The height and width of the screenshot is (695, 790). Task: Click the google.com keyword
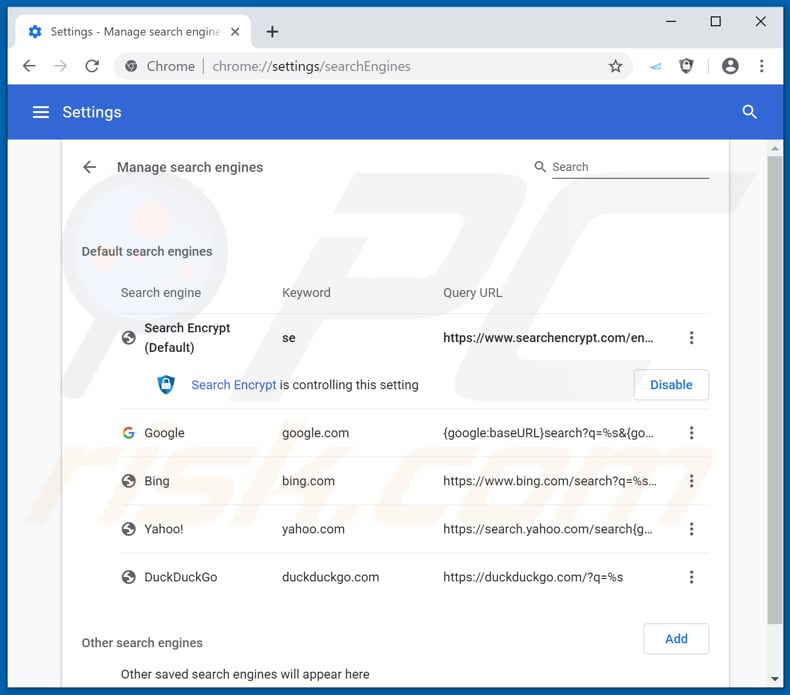pyautogui.click(x=315, y=433)
